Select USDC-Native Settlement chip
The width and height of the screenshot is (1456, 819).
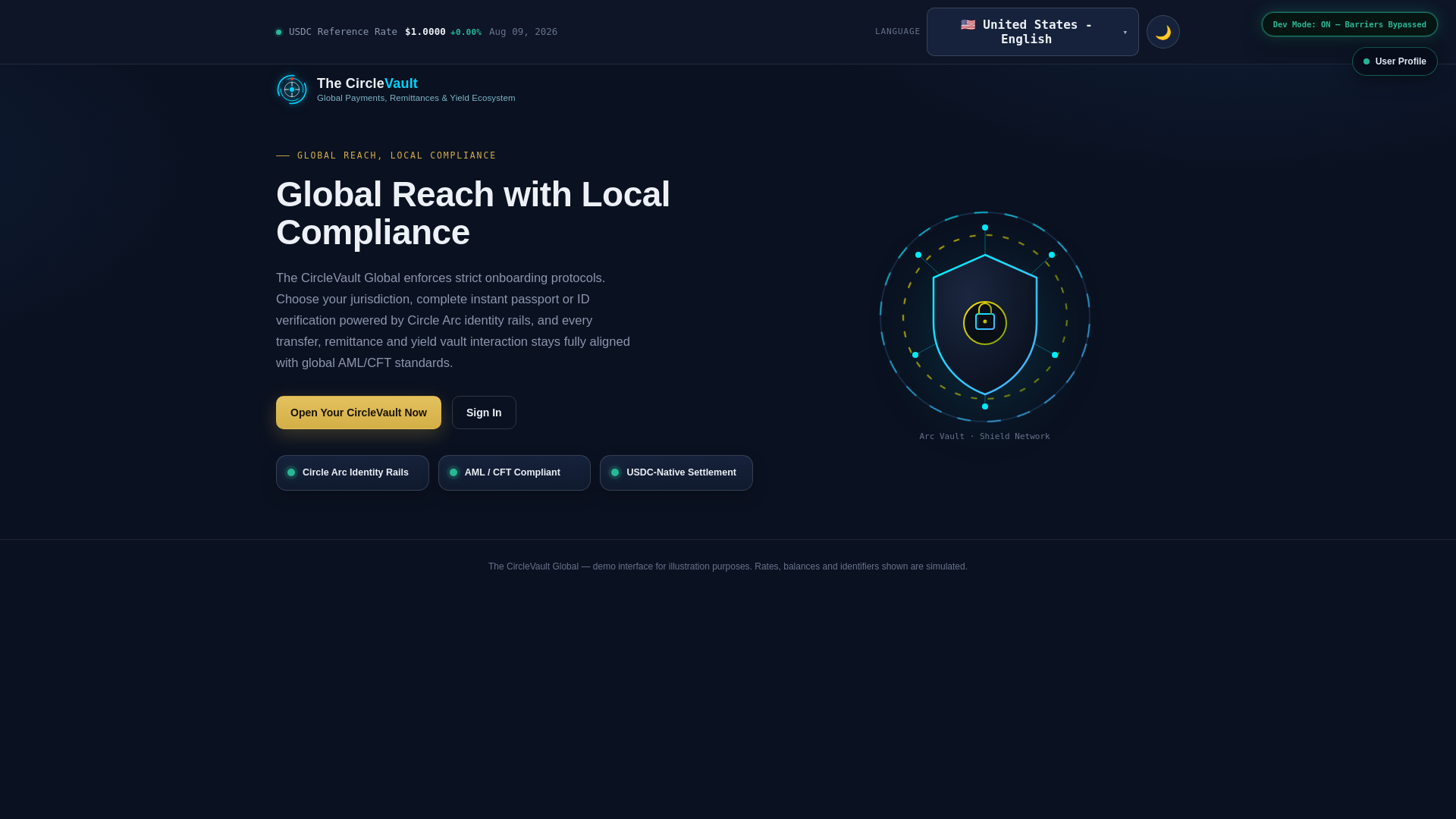click(x=676, y=472)
